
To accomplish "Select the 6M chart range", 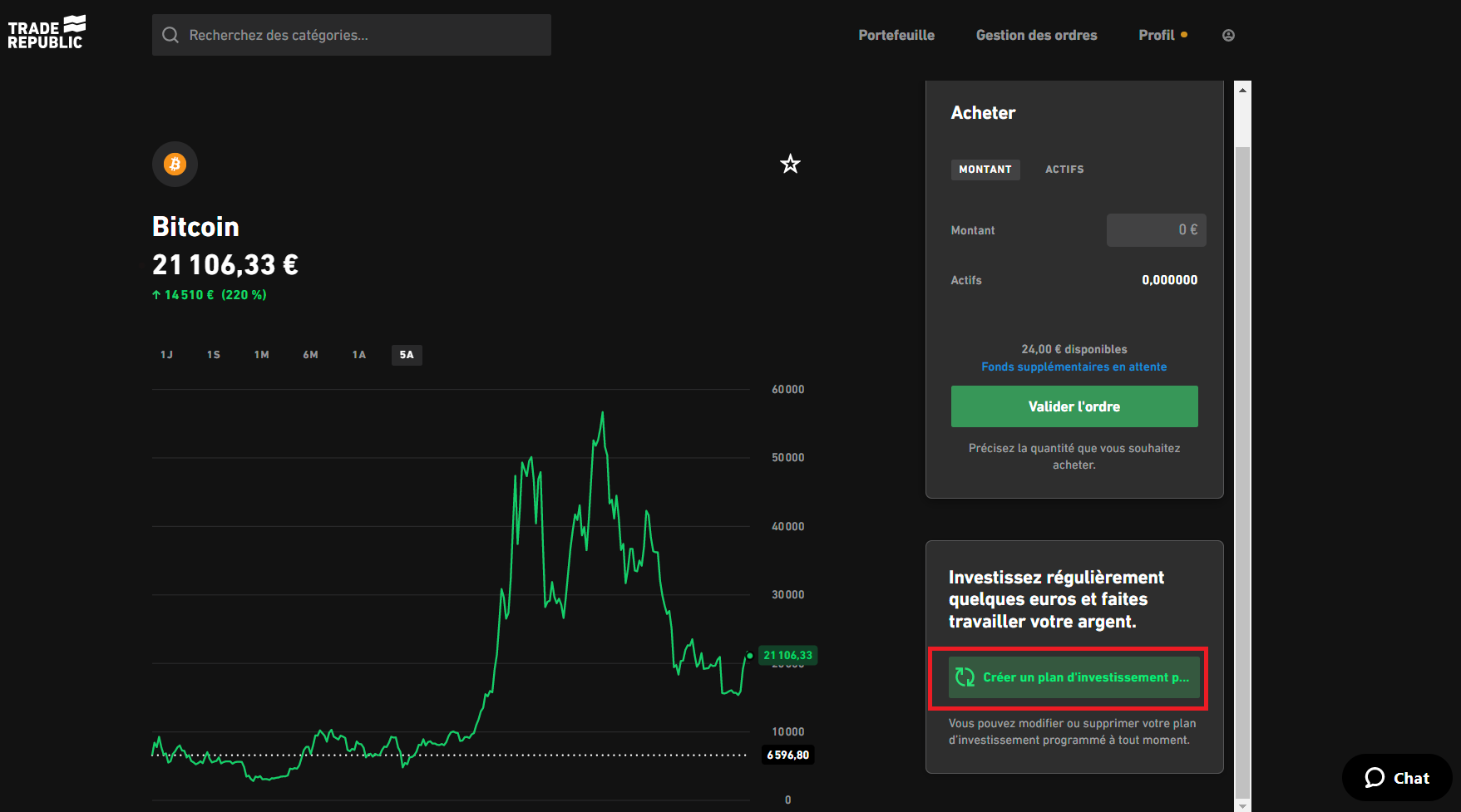I will tap(310, 355).
